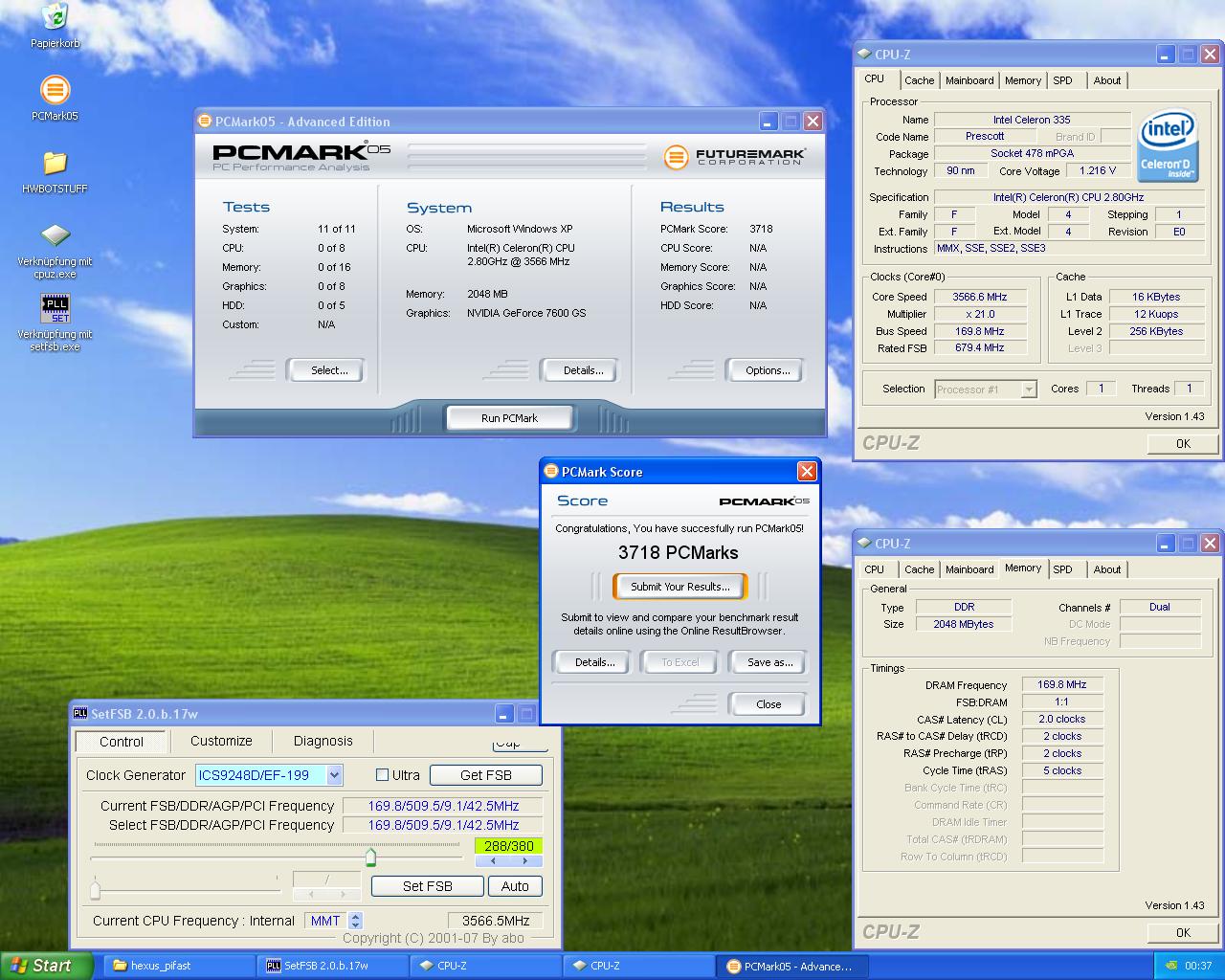The image size is (1225, 980).
Task: Open Memory tab in top CPU-Z window
Action: (1022, 80)
